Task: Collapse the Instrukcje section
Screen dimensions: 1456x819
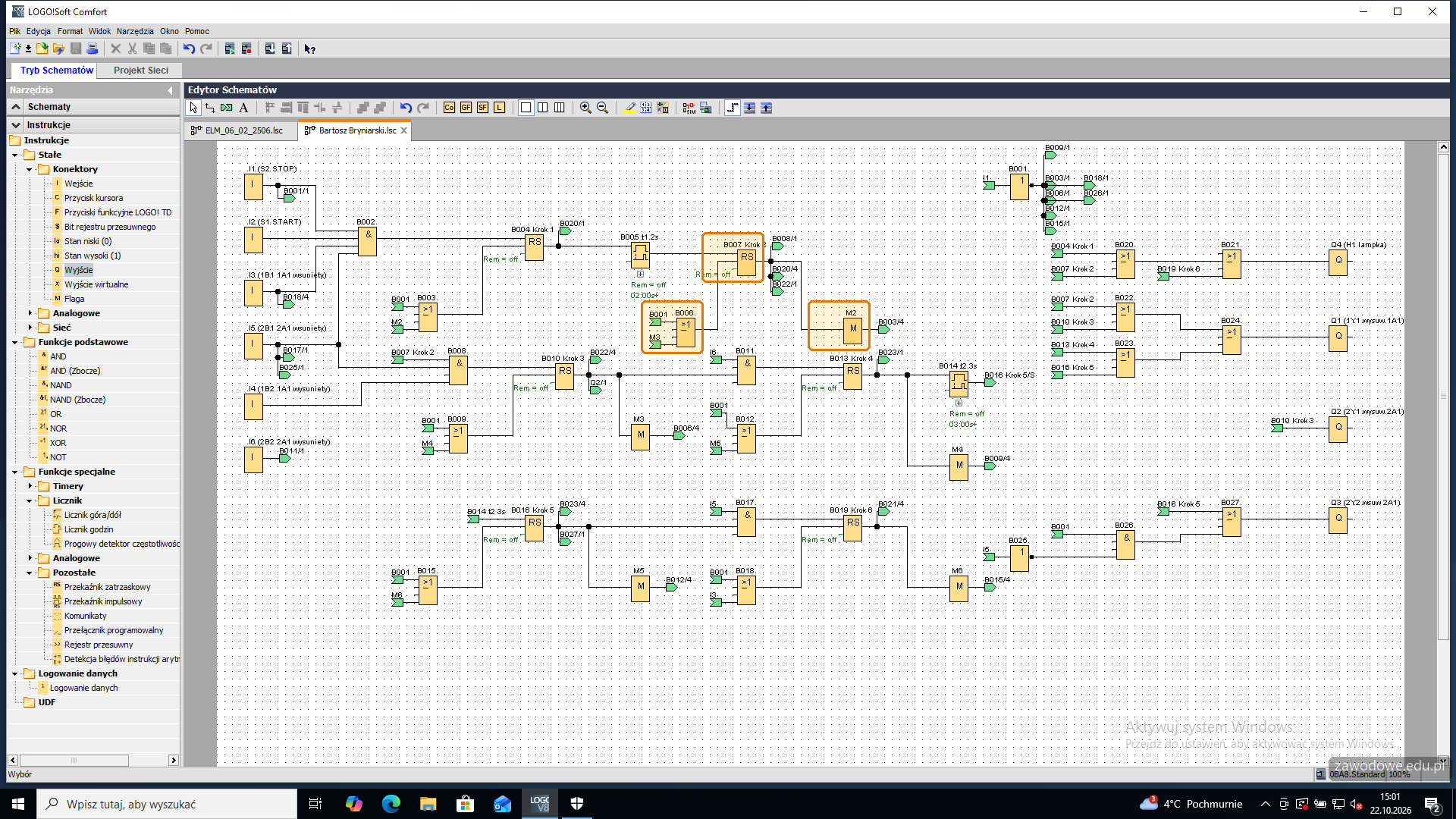Action: point(16,125)
